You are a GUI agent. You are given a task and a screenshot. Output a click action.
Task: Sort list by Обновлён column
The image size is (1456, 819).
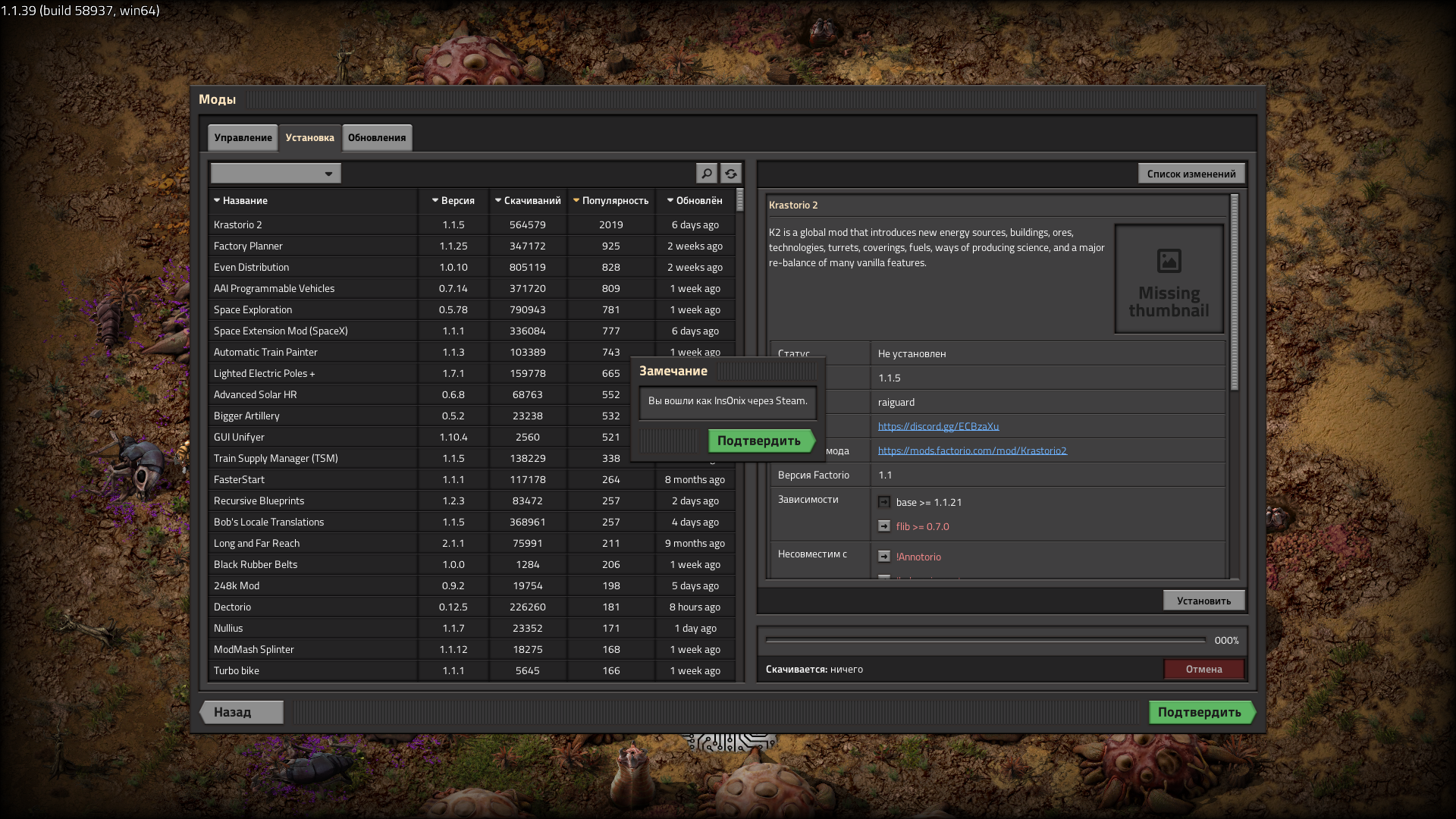[695, 200]
